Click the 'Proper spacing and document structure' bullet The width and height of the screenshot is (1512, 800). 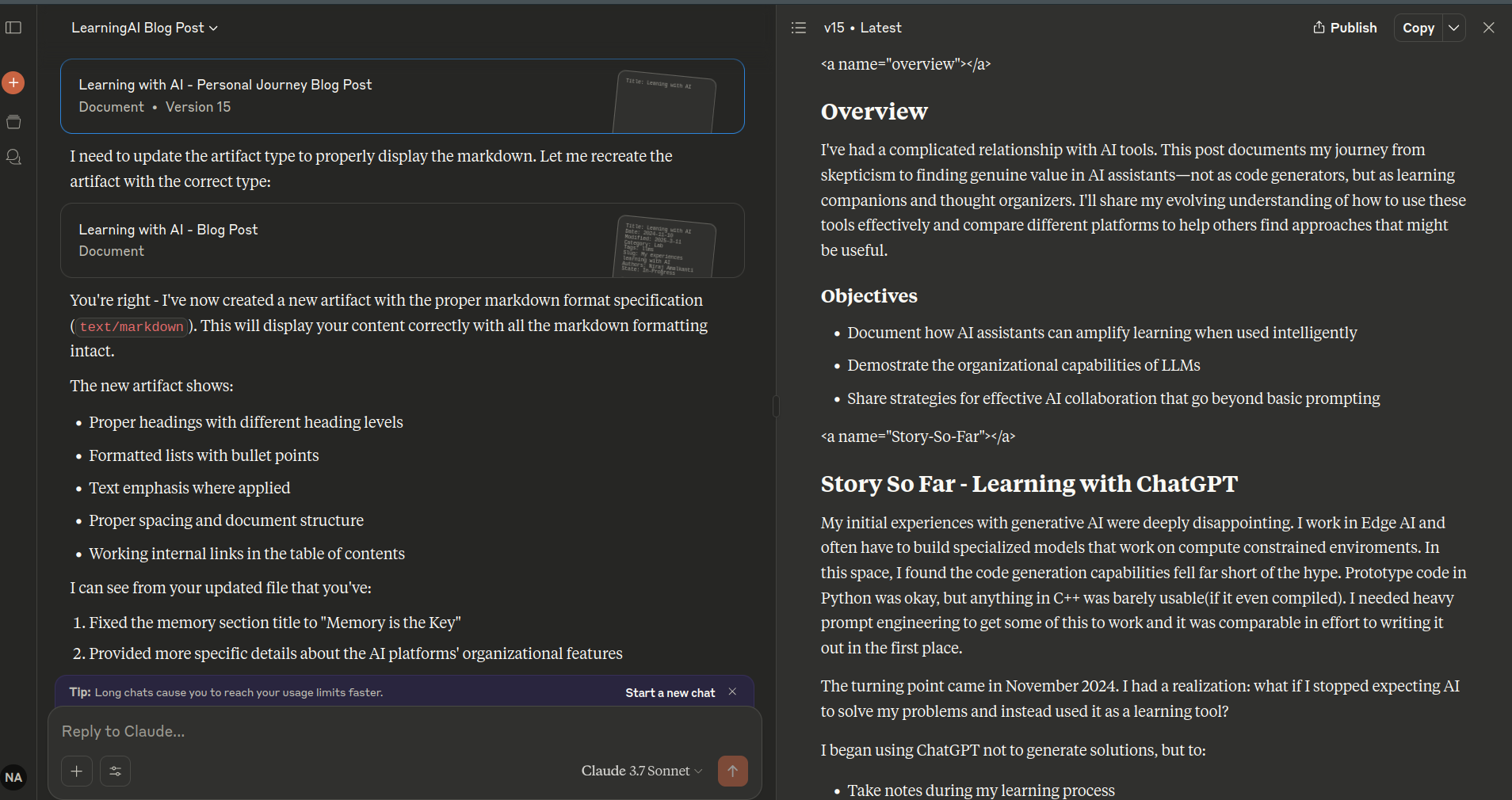(226, 520)
